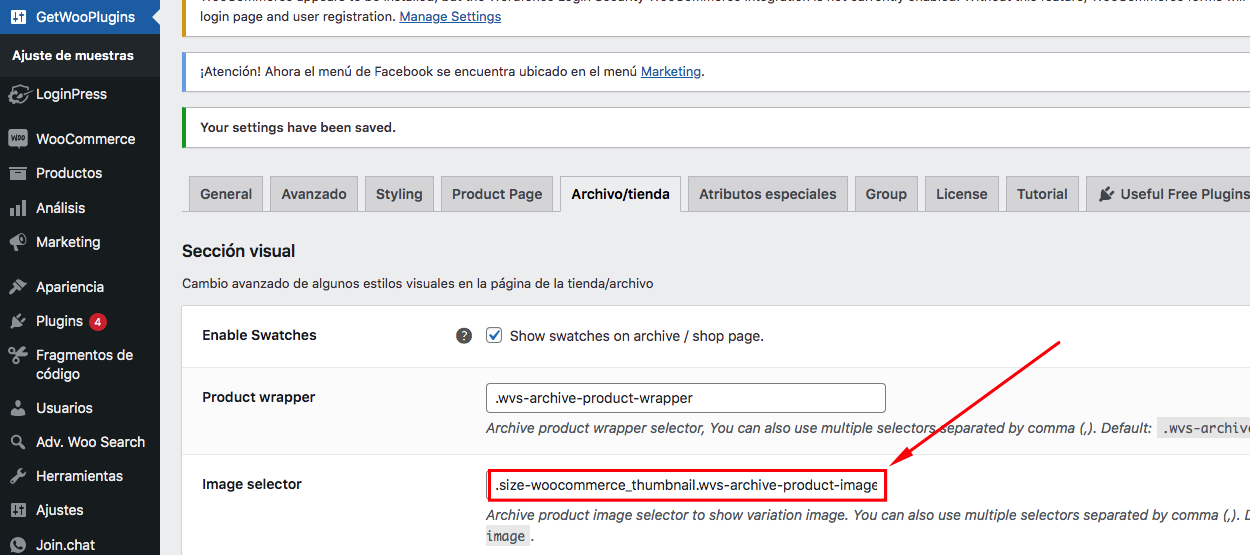1250x555 pixels.
Task: Open the General settings tab
Action: tap(226, 194)
